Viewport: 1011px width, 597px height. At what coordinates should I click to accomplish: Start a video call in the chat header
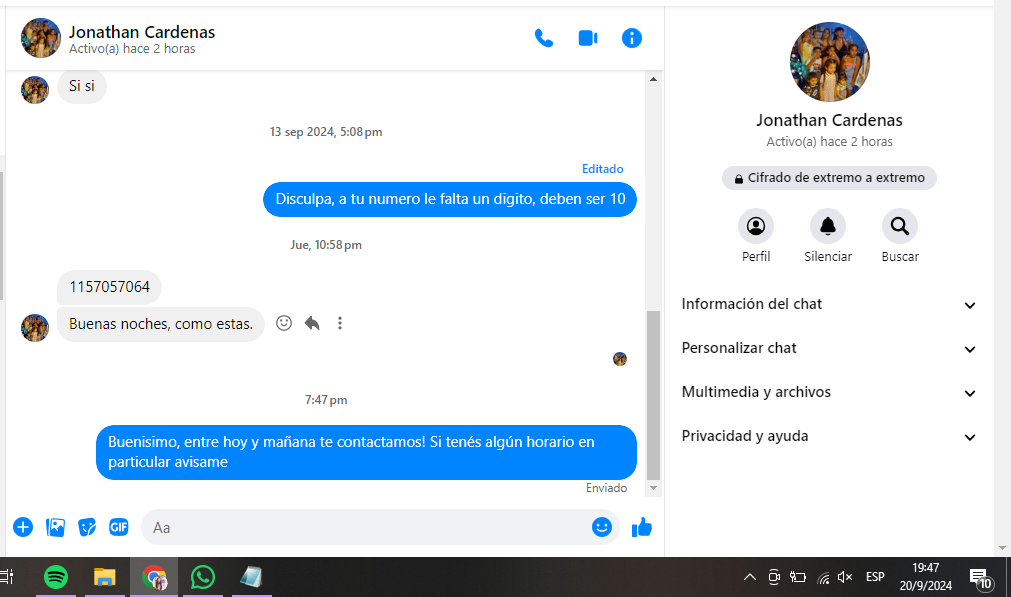tap(587, 39)
